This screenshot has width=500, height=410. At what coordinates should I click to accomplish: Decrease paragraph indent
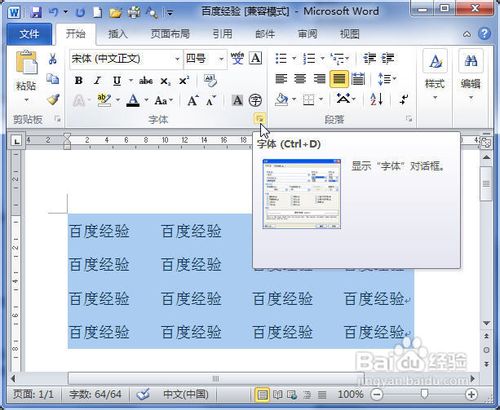click(x=369, y=58)
